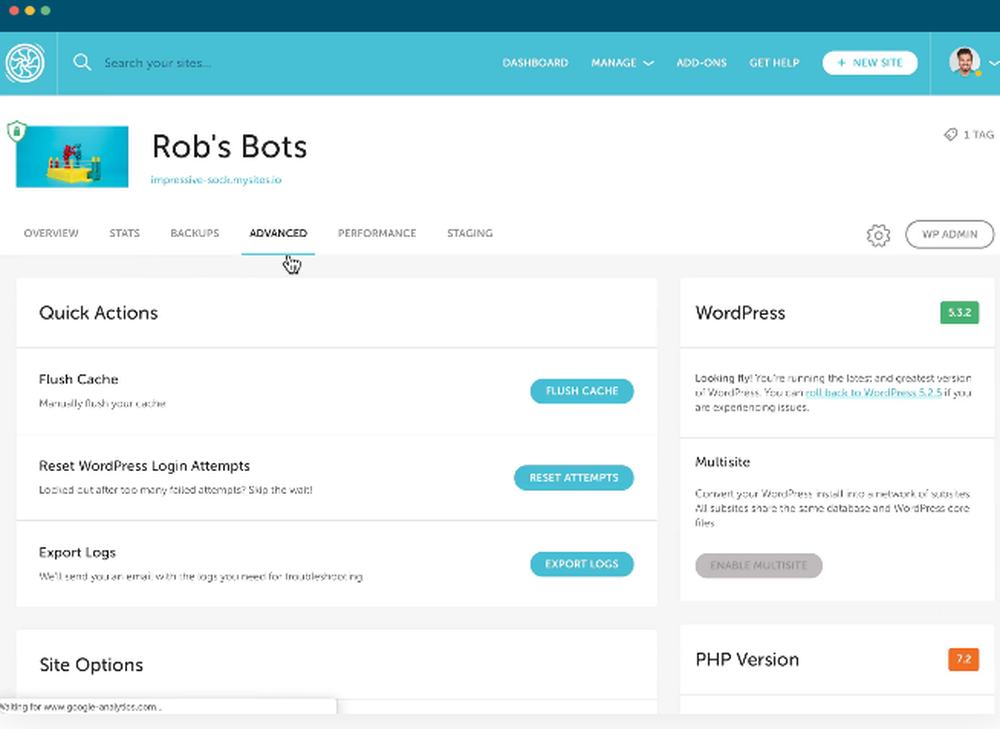Screen dimensions: 1000x729
Task: Click the Quick Actions heading
Action: click(98, 313)
